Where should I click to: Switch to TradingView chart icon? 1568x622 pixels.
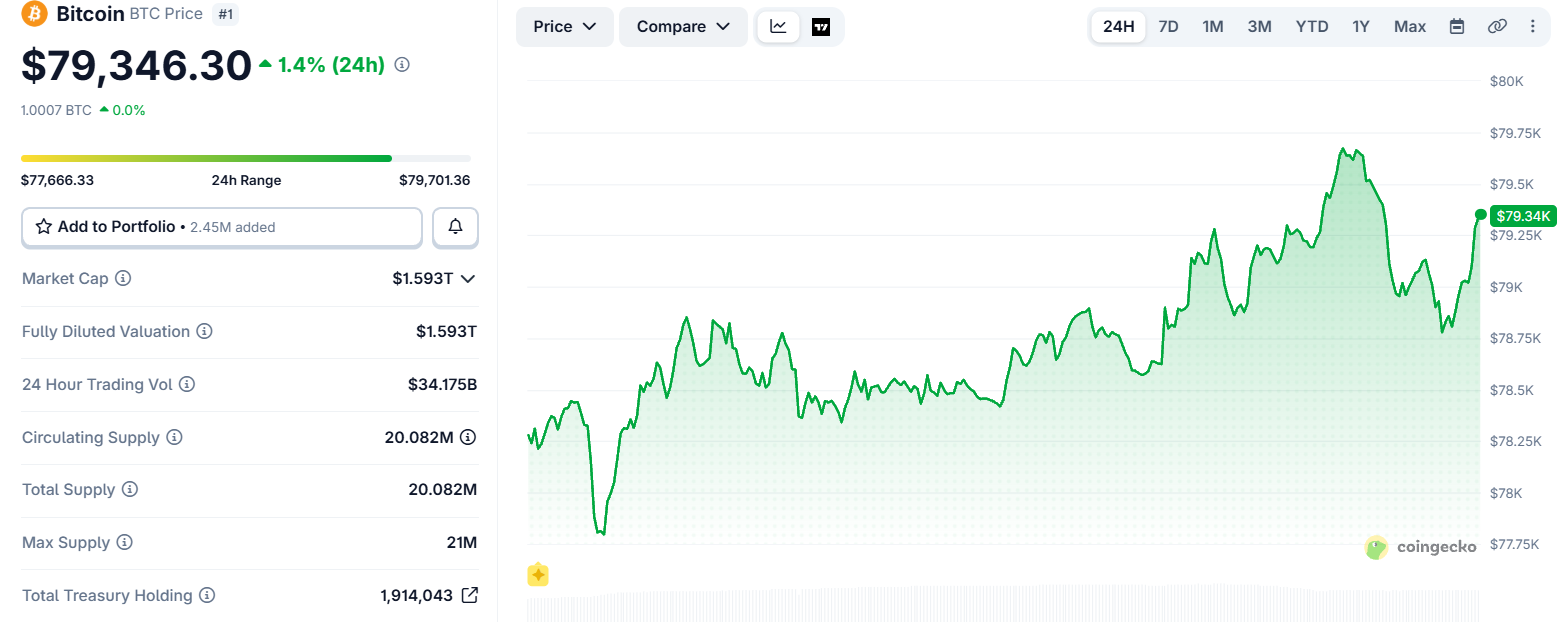pos(821,27)
